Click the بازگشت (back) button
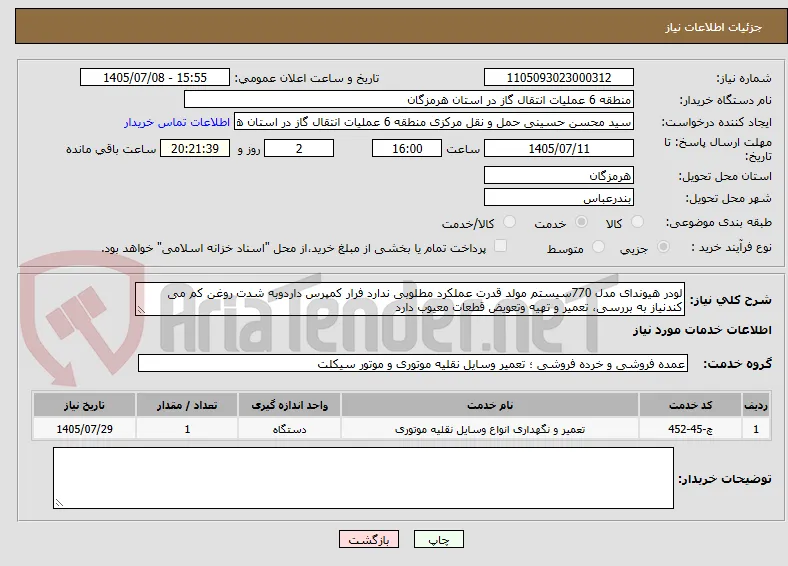This screenshot has width=788, height=566. (x=369, y=539)
